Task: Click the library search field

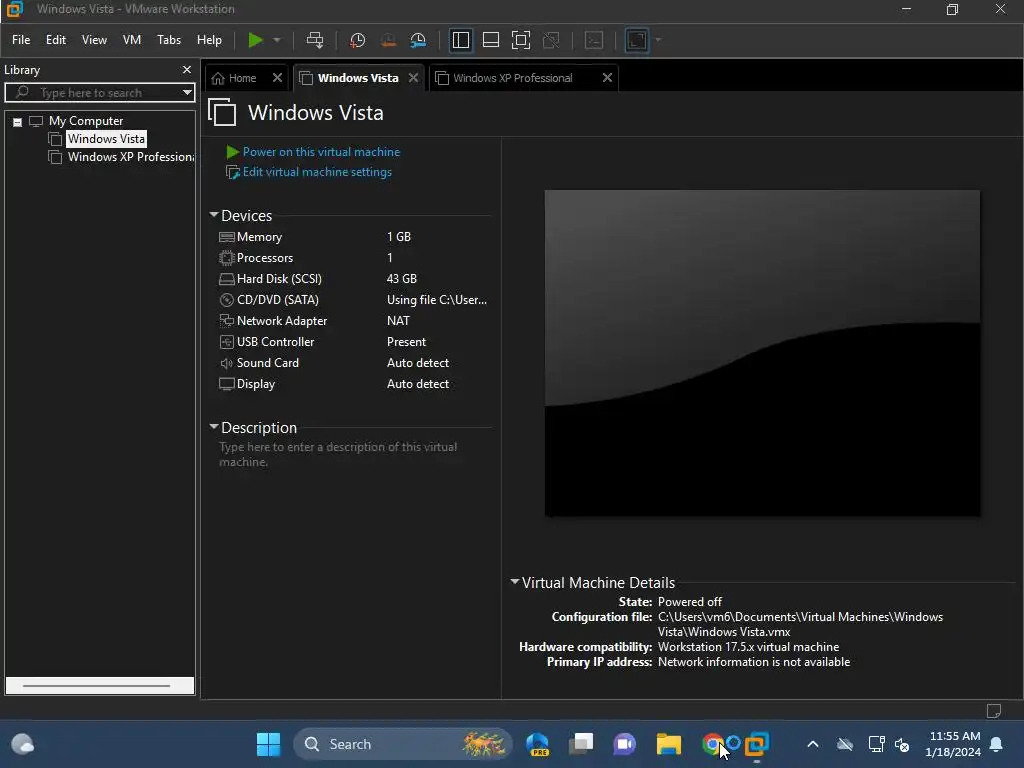Action: tap(98, 92)
